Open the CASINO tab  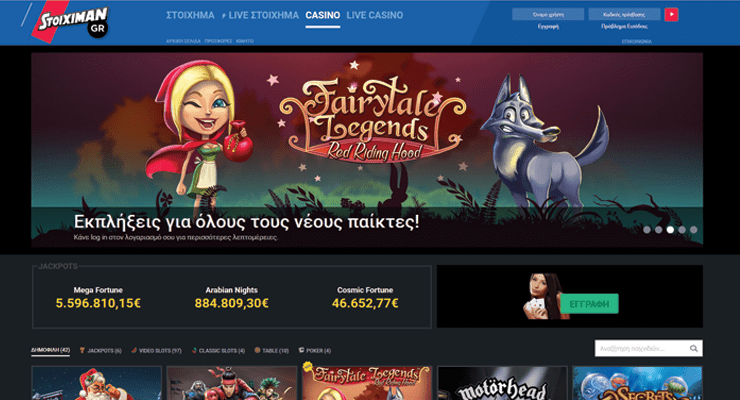(x=323, y=15)
